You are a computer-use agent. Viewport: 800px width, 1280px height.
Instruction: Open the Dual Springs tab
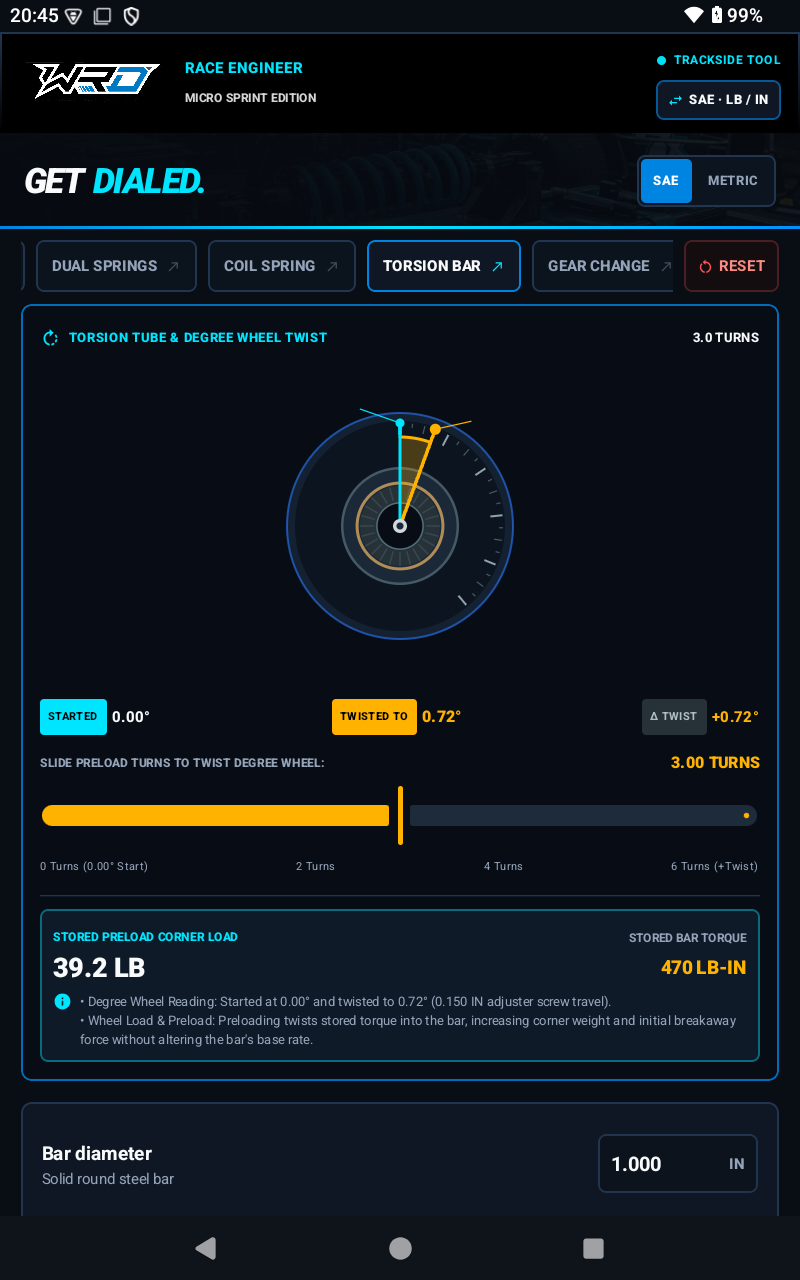(116, 266)
